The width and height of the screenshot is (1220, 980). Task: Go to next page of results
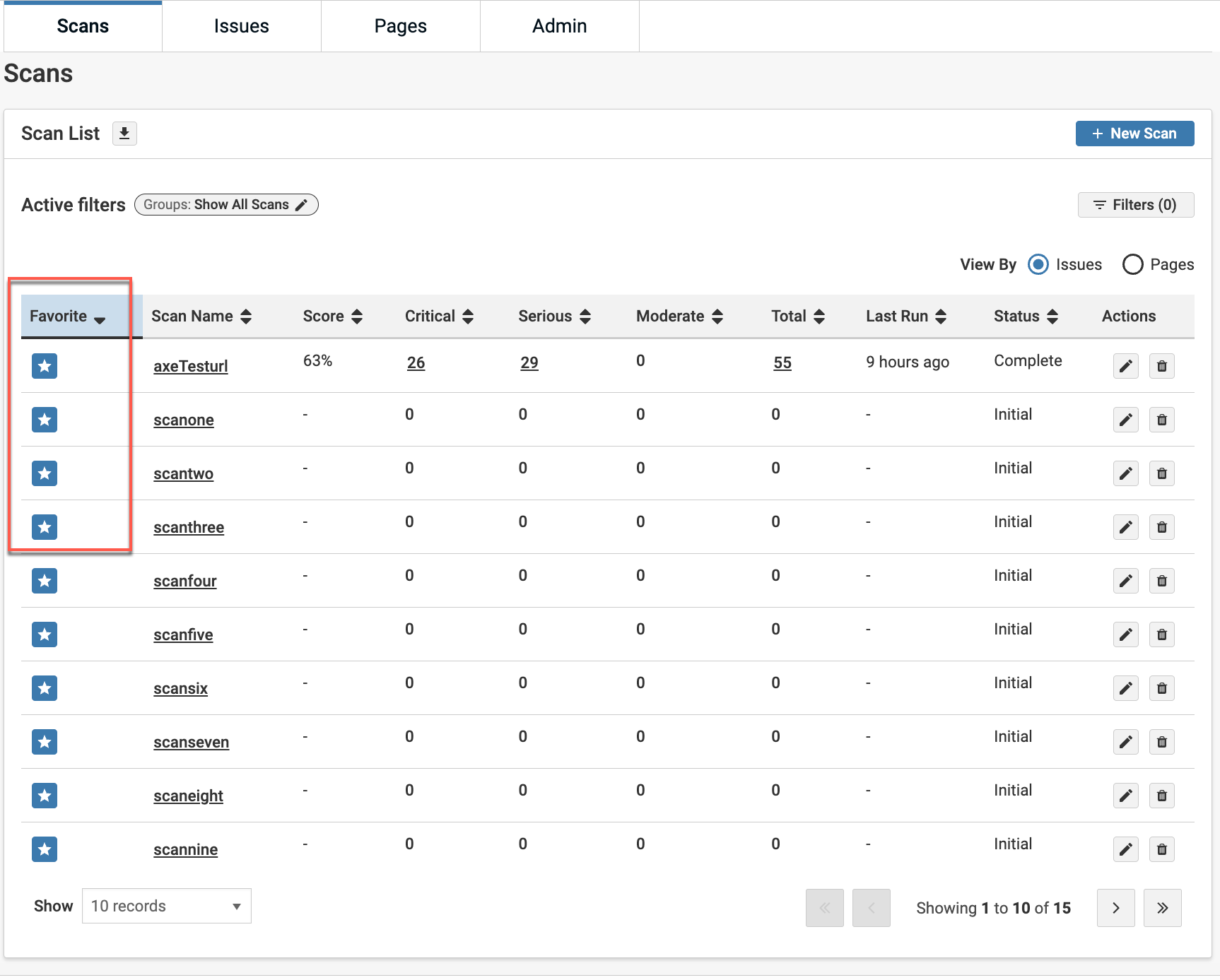(x=1115, y=908)
